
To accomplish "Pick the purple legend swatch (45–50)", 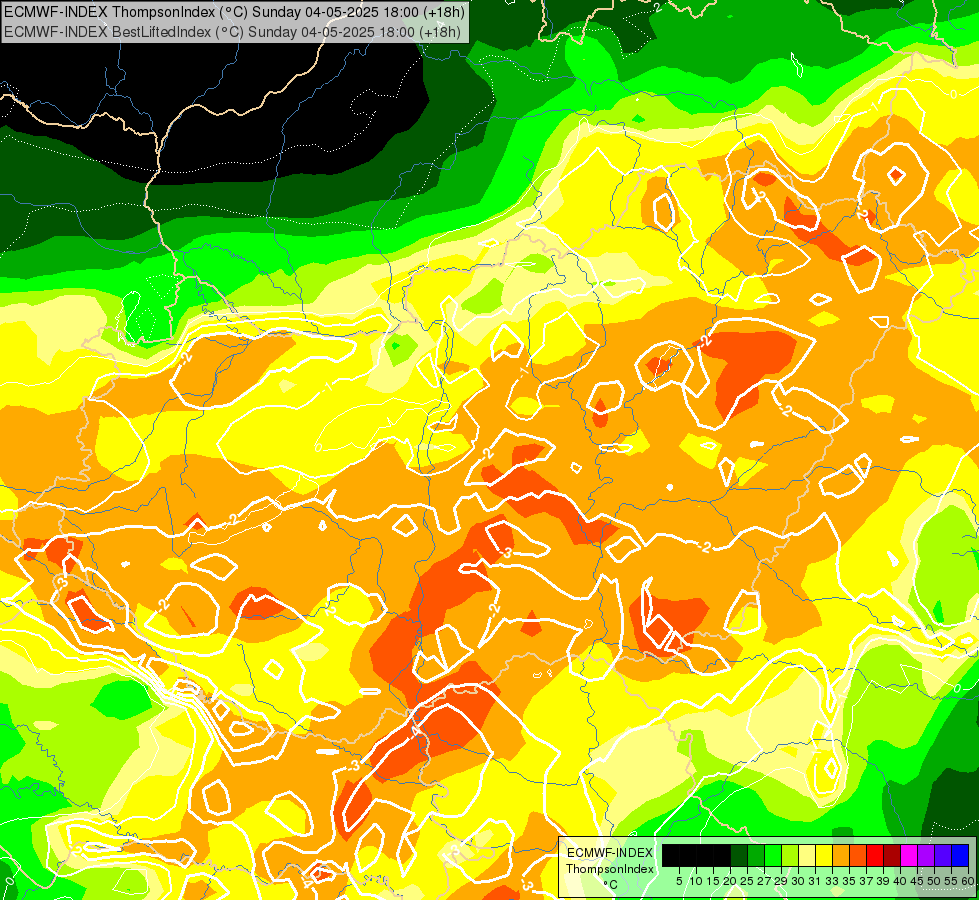I will coord(926,855).
